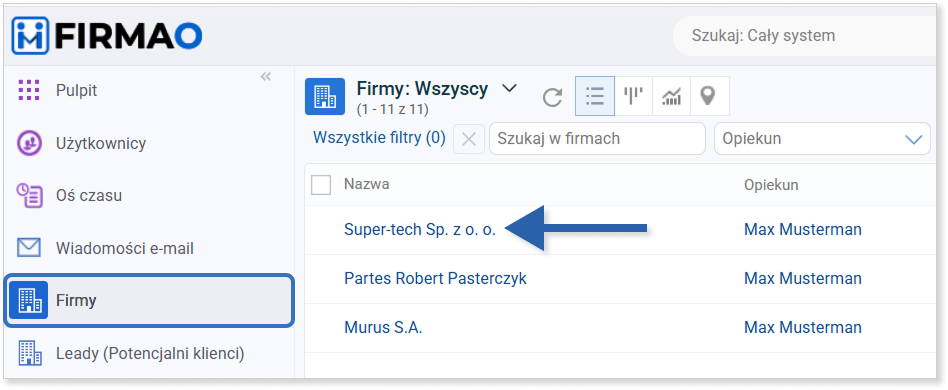Click the Szukaj w firmach search field

pyautogui.click(x=597, y=138)
